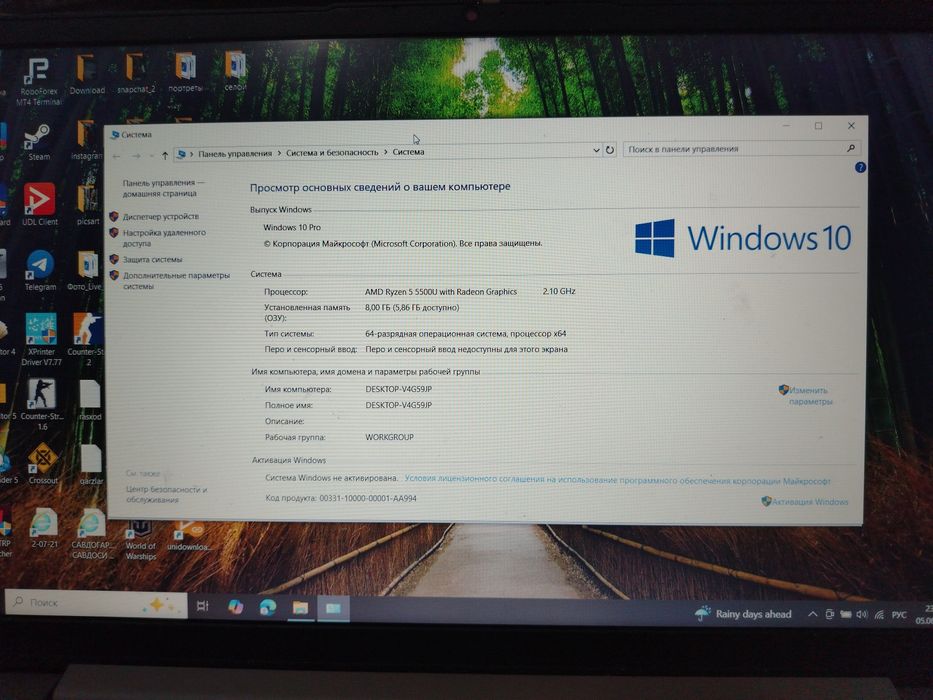Select the qarzlar document icon
The width and height of the screenshot is (933, 700).
(x=91, y=464)
